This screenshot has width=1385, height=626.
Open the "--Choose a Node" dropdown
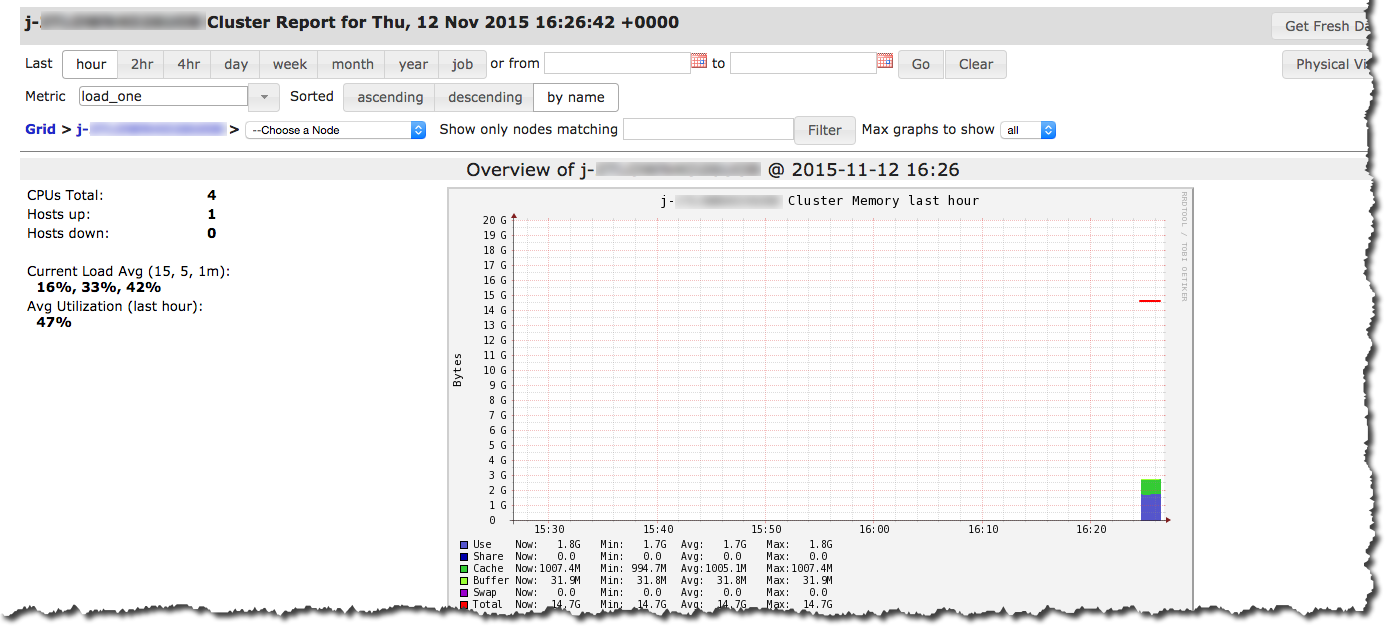[335, 129]
